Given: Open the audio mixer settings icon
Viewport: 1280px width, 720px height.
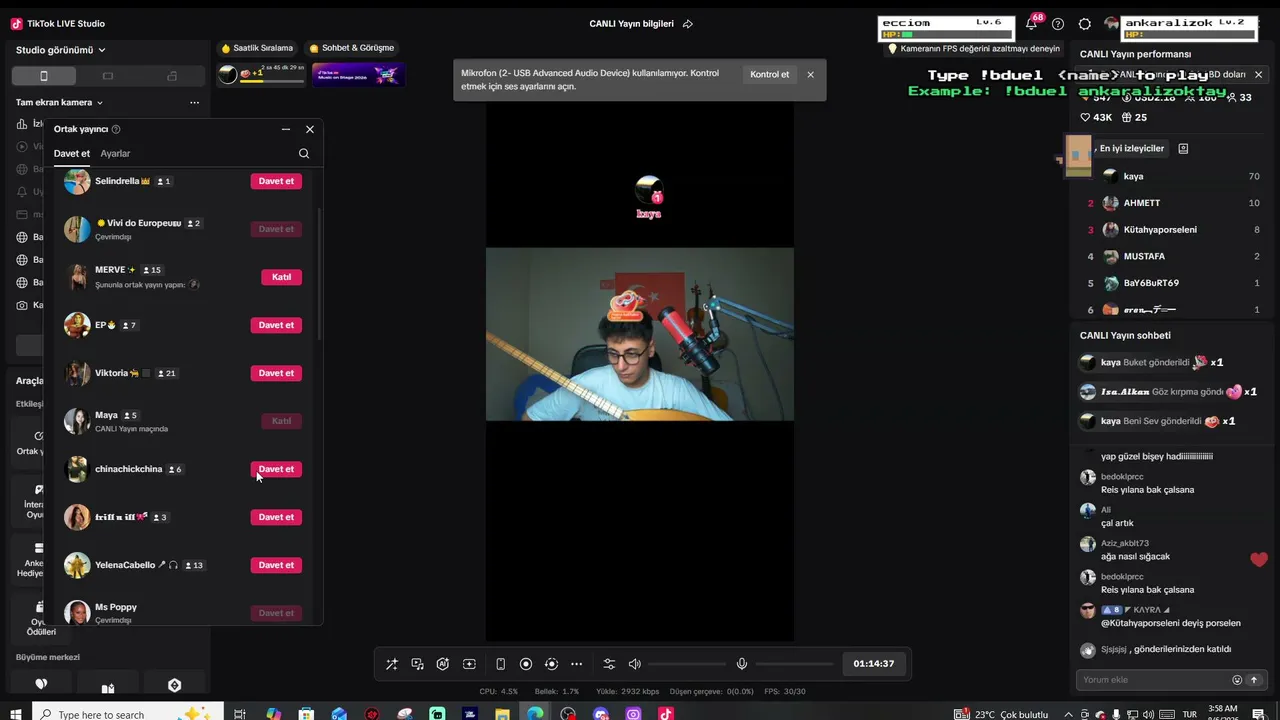Looking at the screenshot, I should click(x=609, y=664).
